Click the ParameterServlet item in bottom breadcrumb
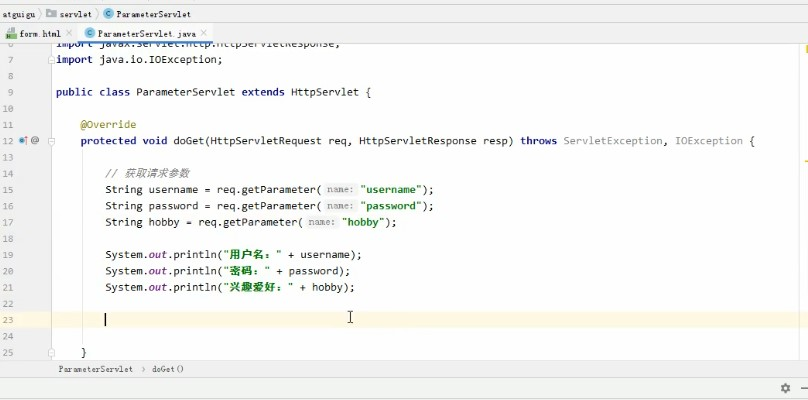The width and height of the screenshot is (808, 400). (95, 369)
